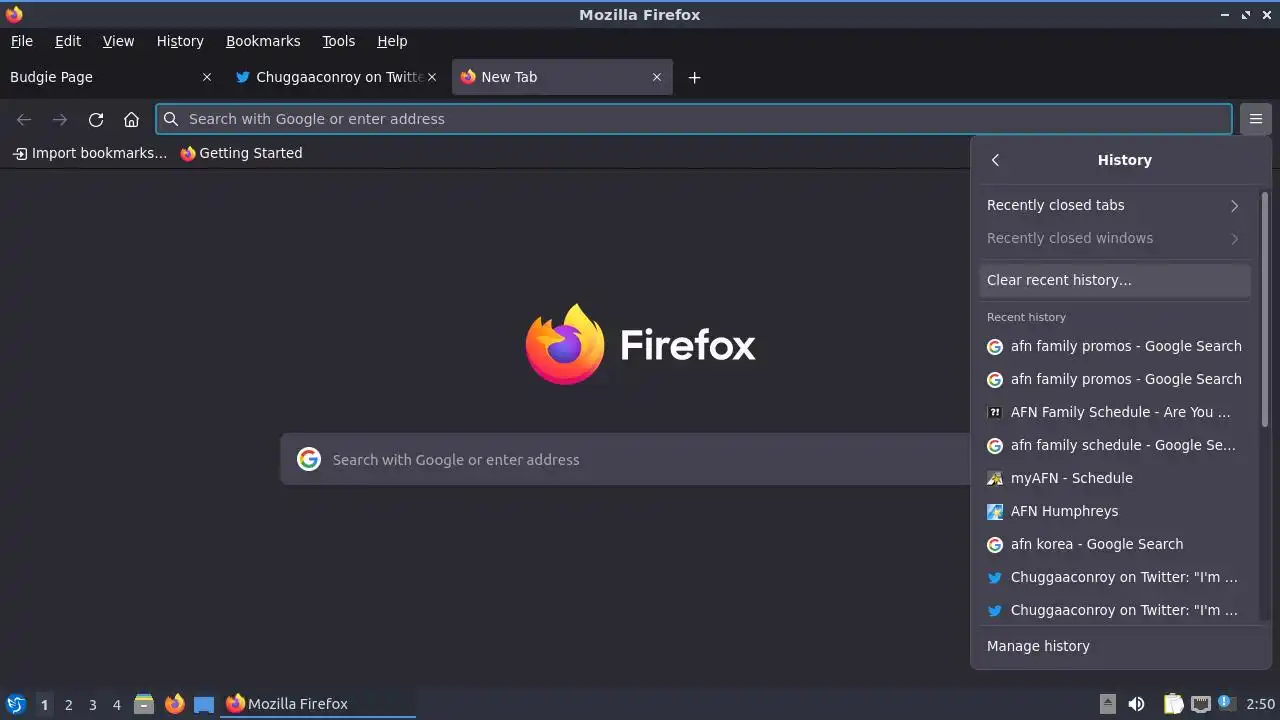Click the disabled browser Forward arrow
The image size is (1280, 720).
pyautogui.click(x=60, y=119)
